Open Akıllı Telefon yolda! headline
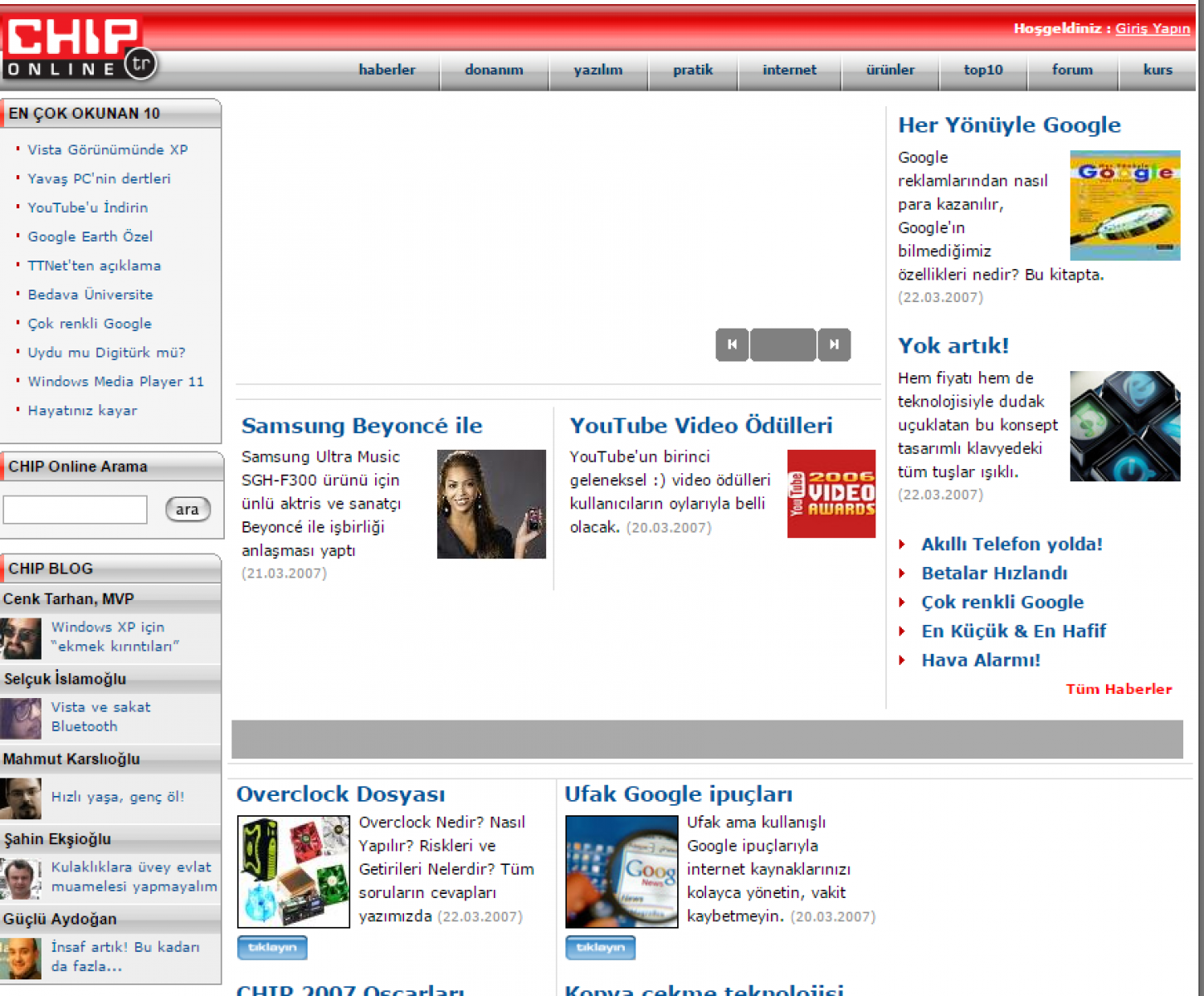1204x996 pixels. click(1011, 544)
